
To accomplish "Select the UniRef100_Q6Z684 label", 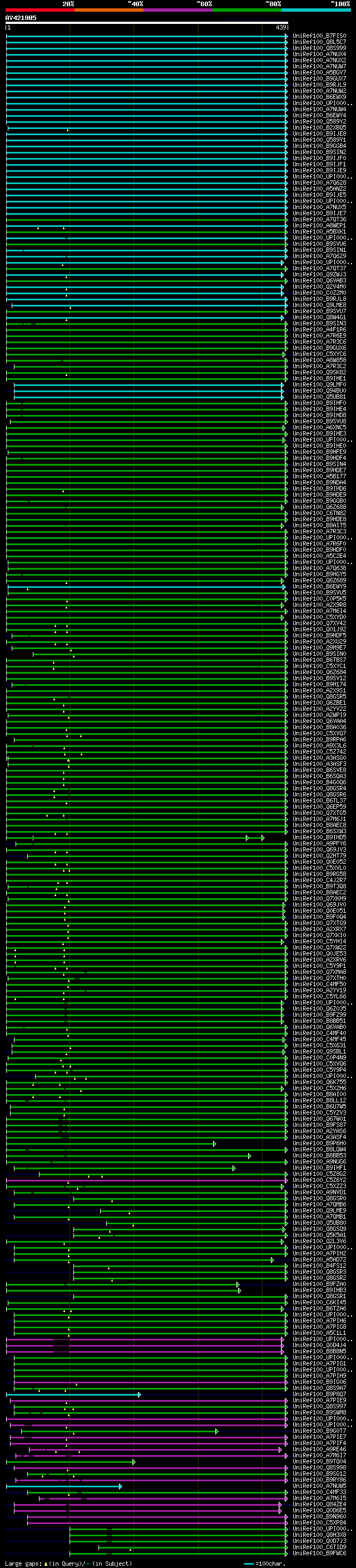I will (319, 672).
